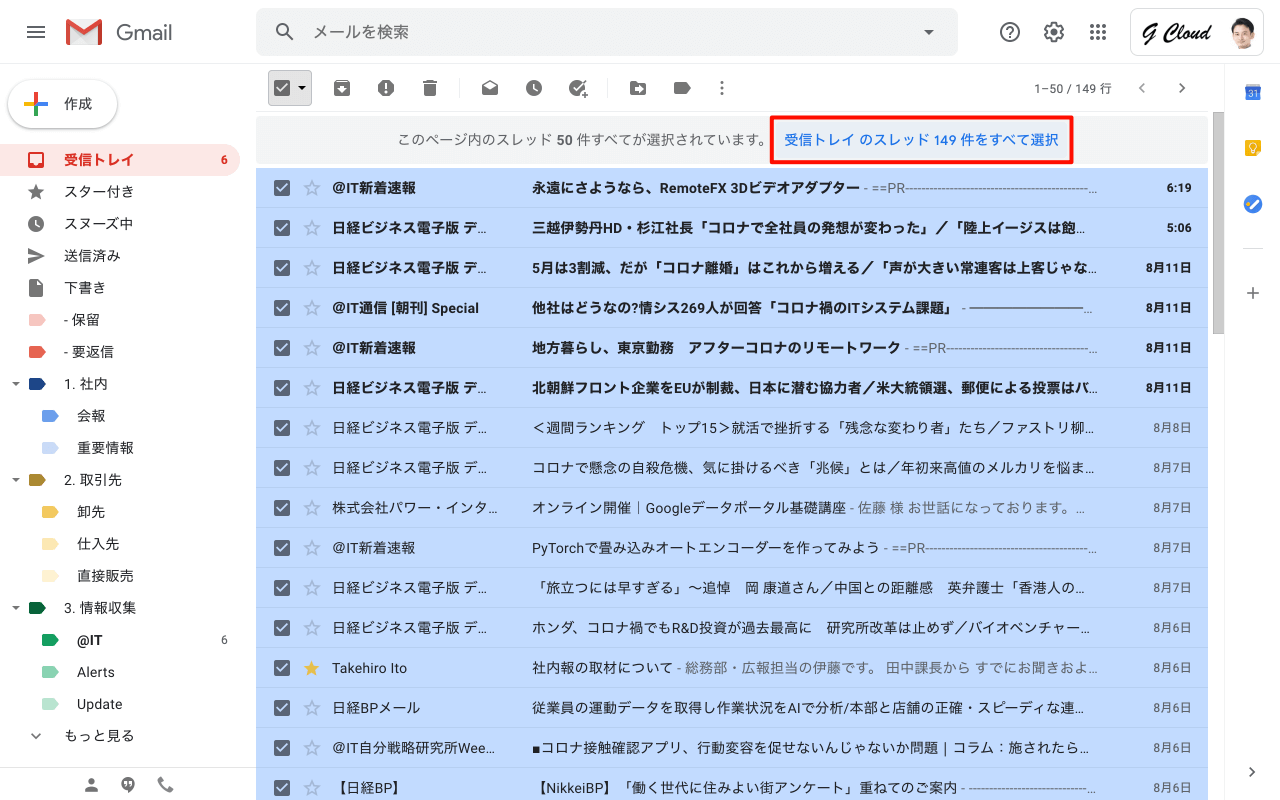Unstar the Takehiro Ito email
1280x800 pixels.
[311, 668]
